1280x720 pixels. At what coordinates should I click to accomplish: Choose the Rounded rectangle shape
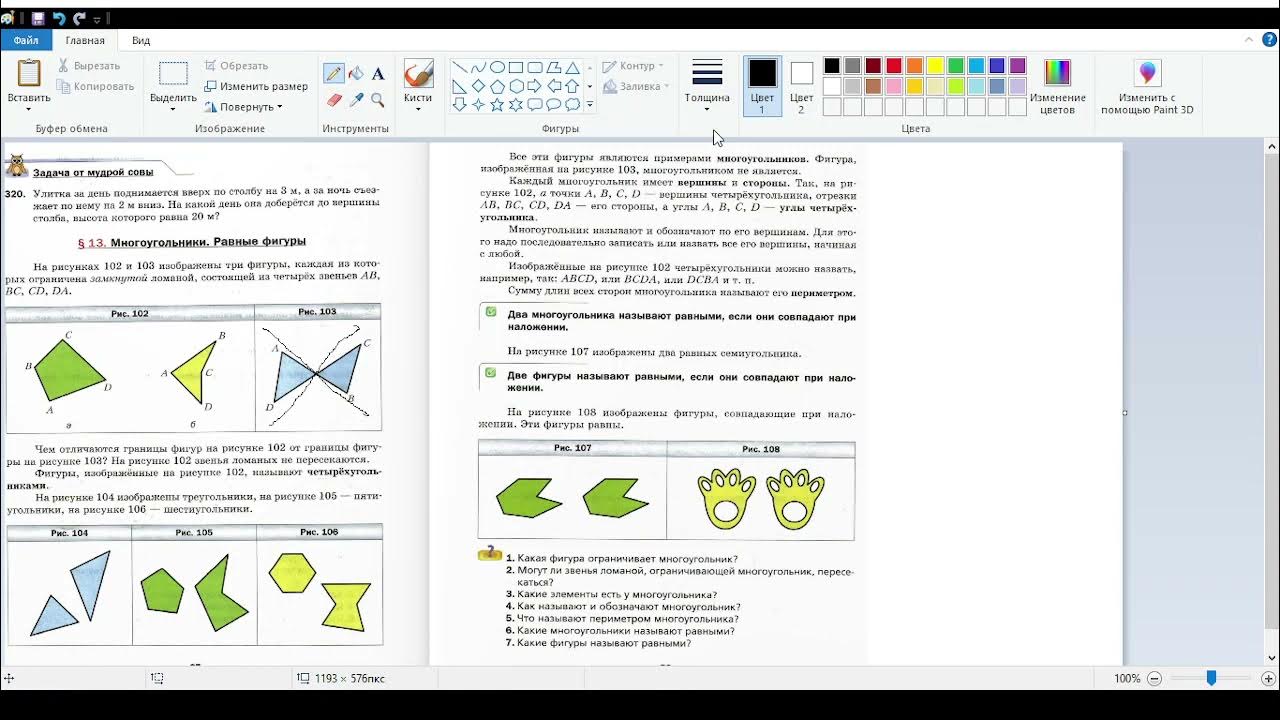coord(535,68)
